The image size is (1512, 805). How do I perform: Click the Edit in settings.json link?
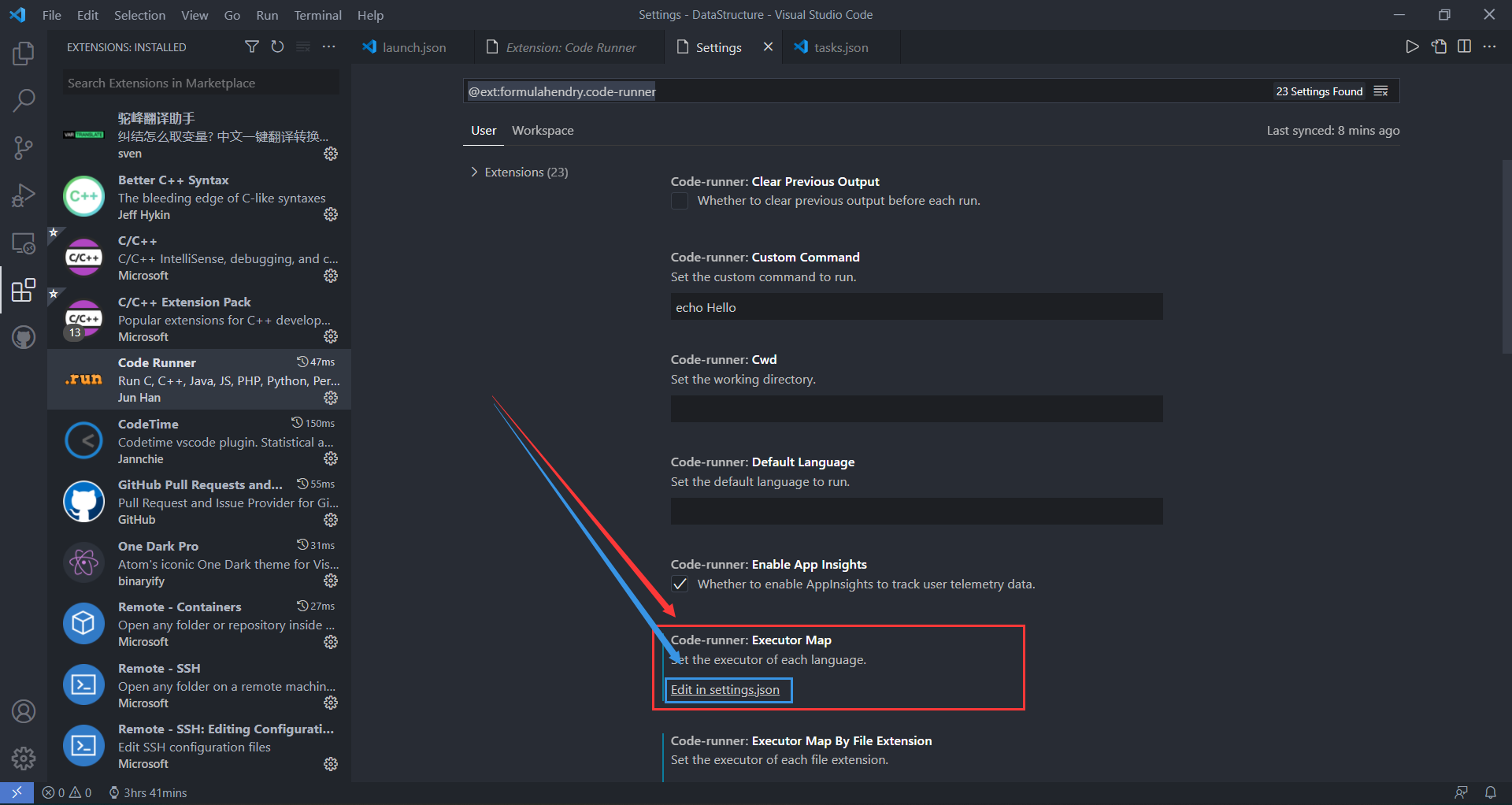pyautogui.click(x=725, y=690)
